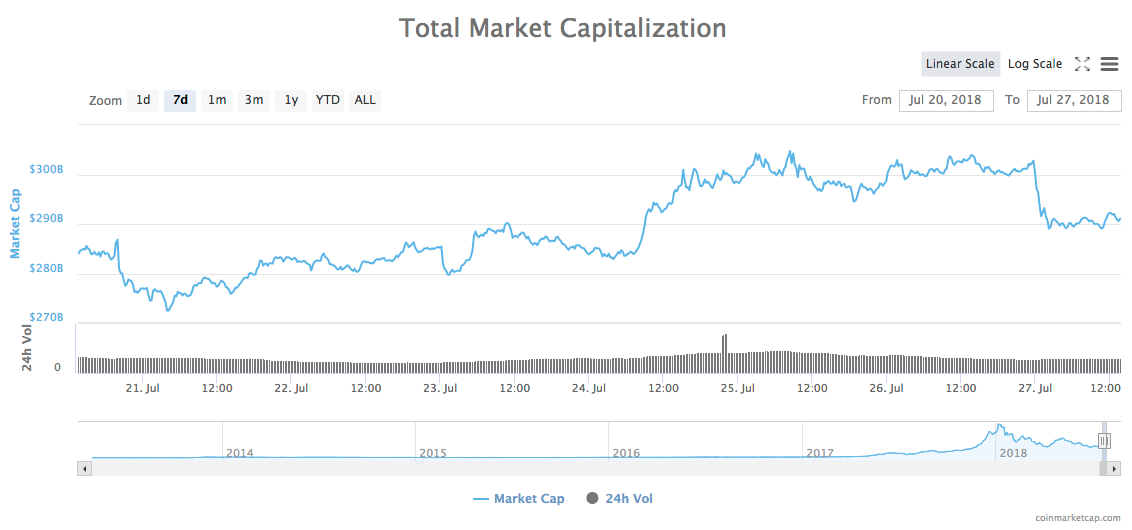Open the coinmarketcap.com credit link

pos(1078,518)
